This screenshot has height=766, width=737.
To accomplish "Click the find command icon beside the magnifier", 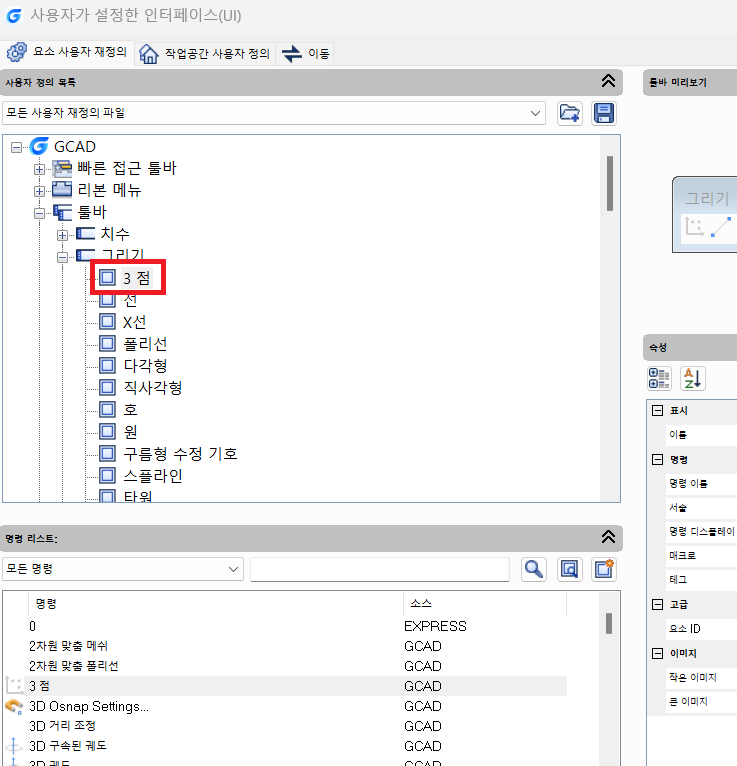I will [x=569, y=569].
